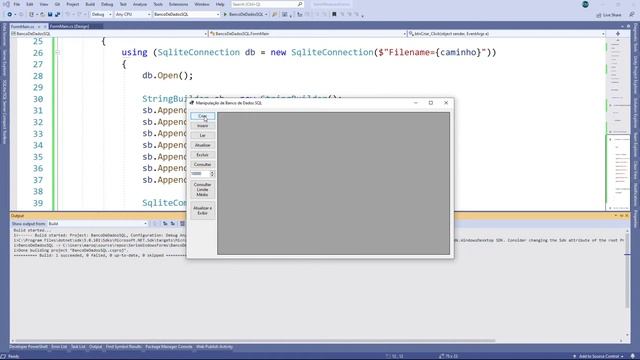640x360 pixels.
Task: Open the Edit menu
Action: coord(30,4)
